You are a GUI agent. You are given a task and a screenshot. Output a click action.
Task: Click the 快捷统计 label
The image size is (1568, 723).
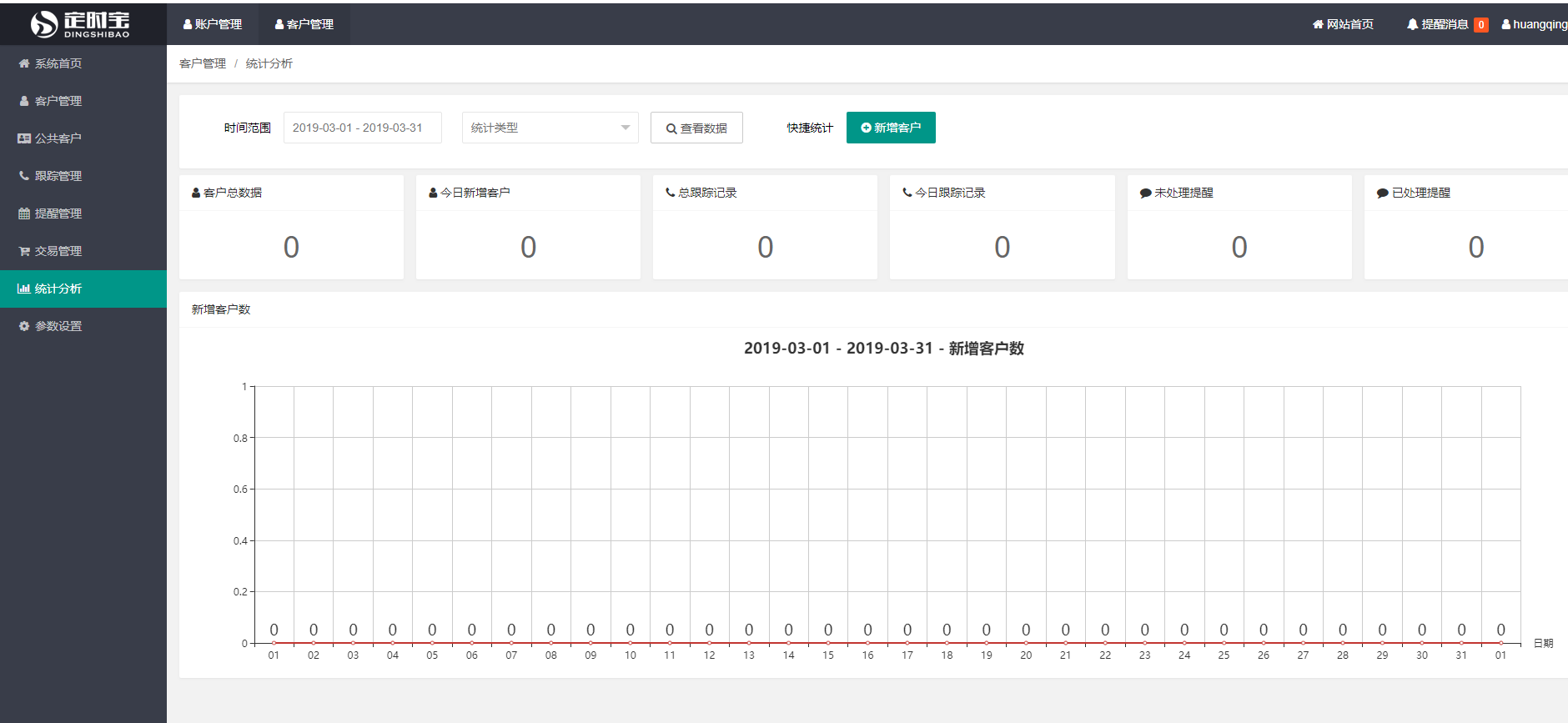coord(810,128)
